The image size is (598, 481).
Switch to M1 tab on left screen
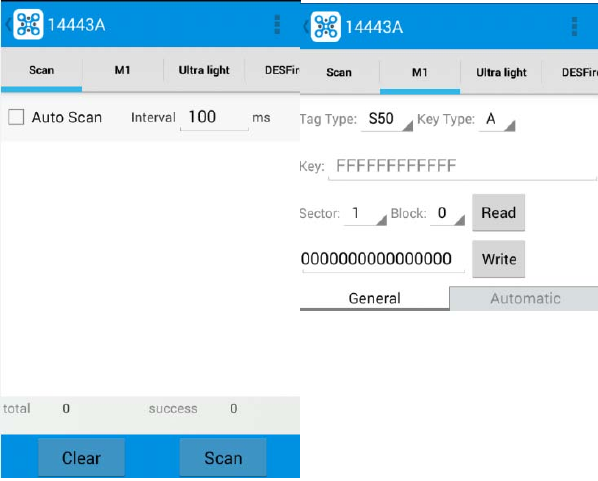[x=122, y=70]
